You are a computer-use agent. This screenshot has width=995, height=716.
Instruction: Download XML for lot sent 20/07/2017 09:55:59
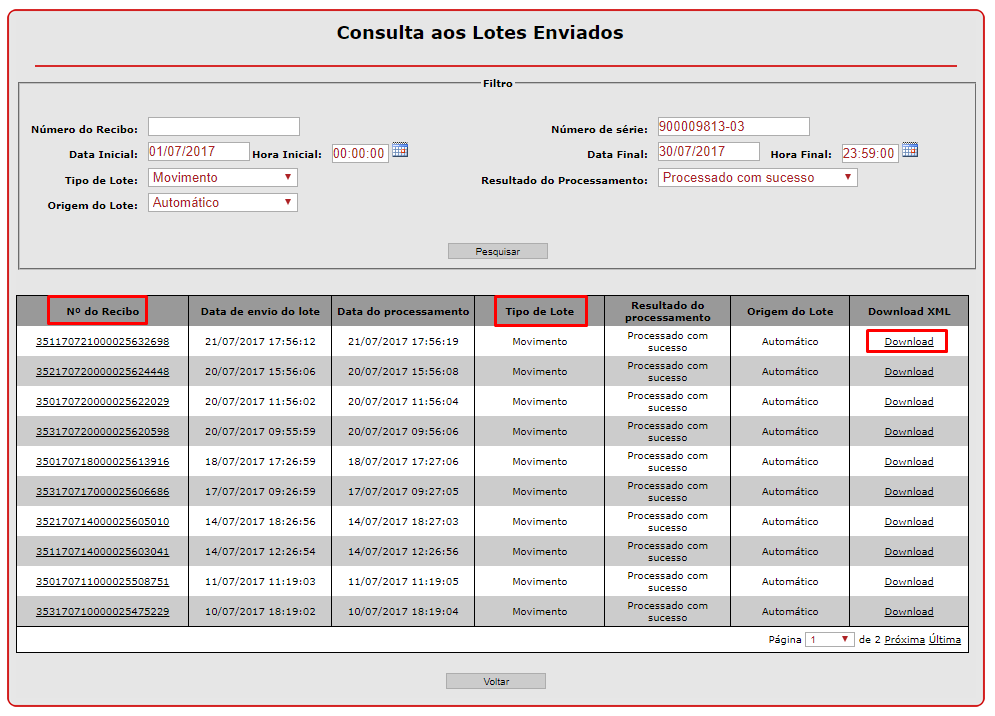tap(909, 432)
